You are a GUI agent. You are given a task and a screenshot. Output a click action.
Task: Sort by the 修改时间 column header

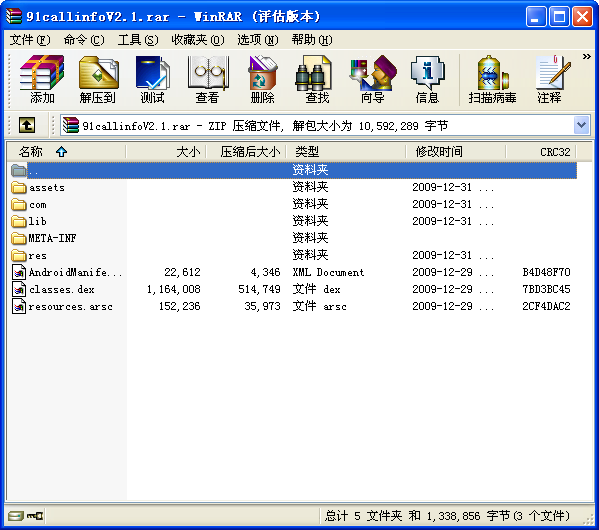click(456, 152)
